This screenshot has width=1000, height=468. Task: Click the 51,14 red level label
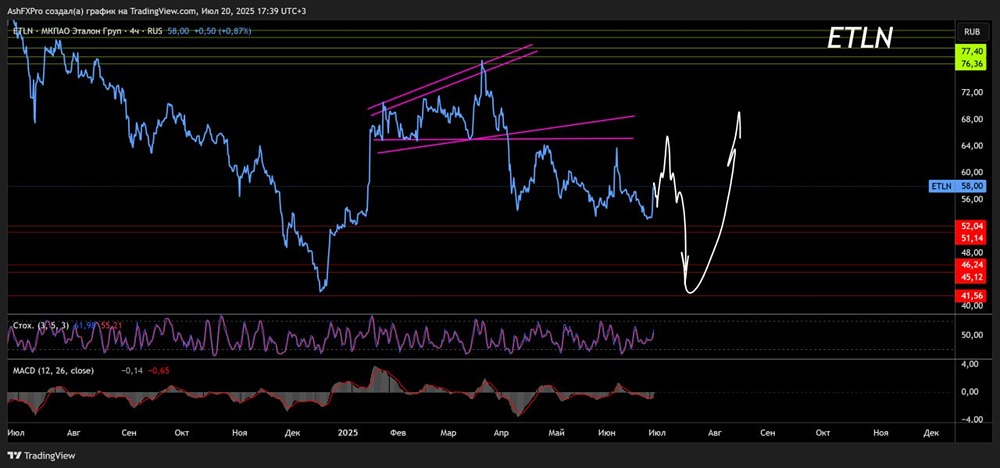coord(971,238)
